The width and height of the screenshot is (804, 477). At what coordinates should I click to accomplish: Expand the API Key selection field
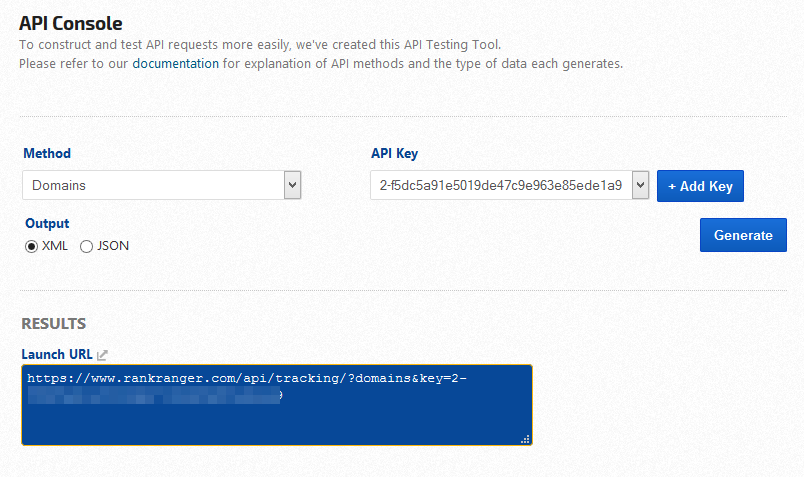[x=500, y=185]
